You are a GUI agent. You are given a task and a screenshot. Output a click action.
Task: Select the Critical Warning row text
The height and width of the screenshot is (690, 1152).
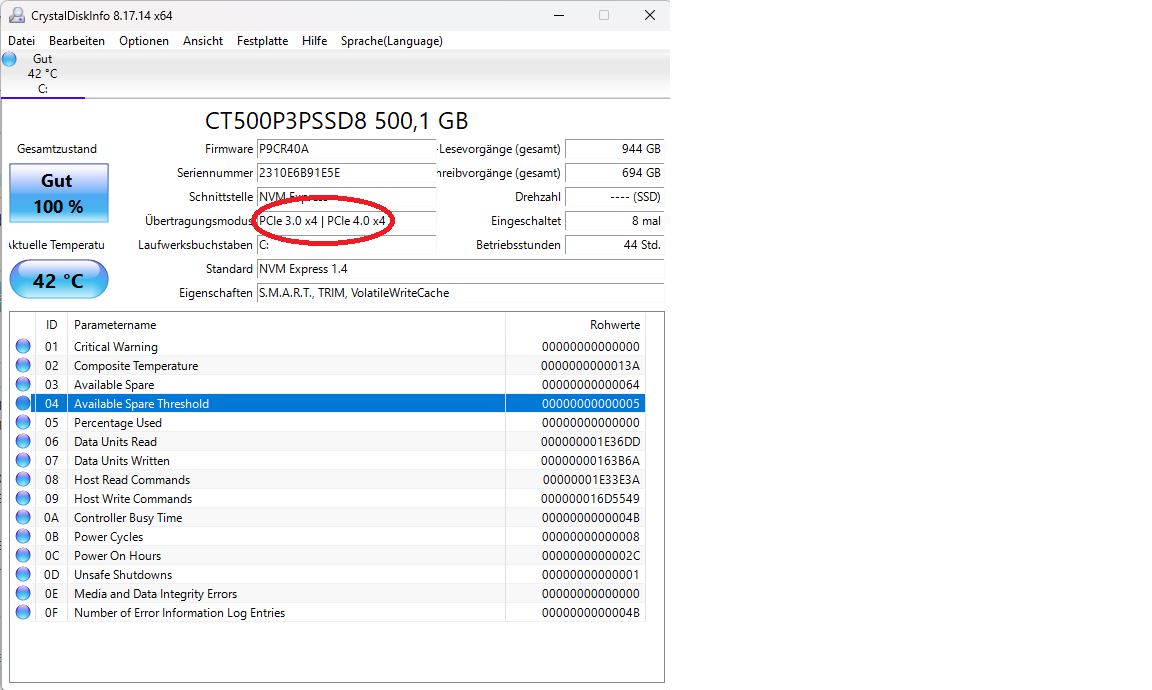[115, 347]
